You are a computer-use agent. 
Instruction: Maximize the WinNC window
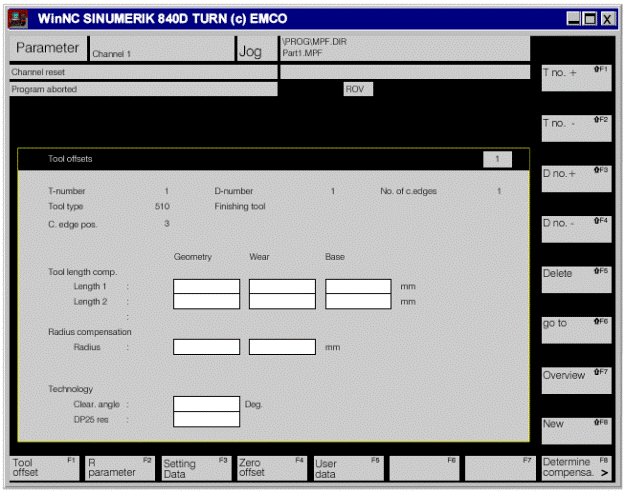coord(590,19)
